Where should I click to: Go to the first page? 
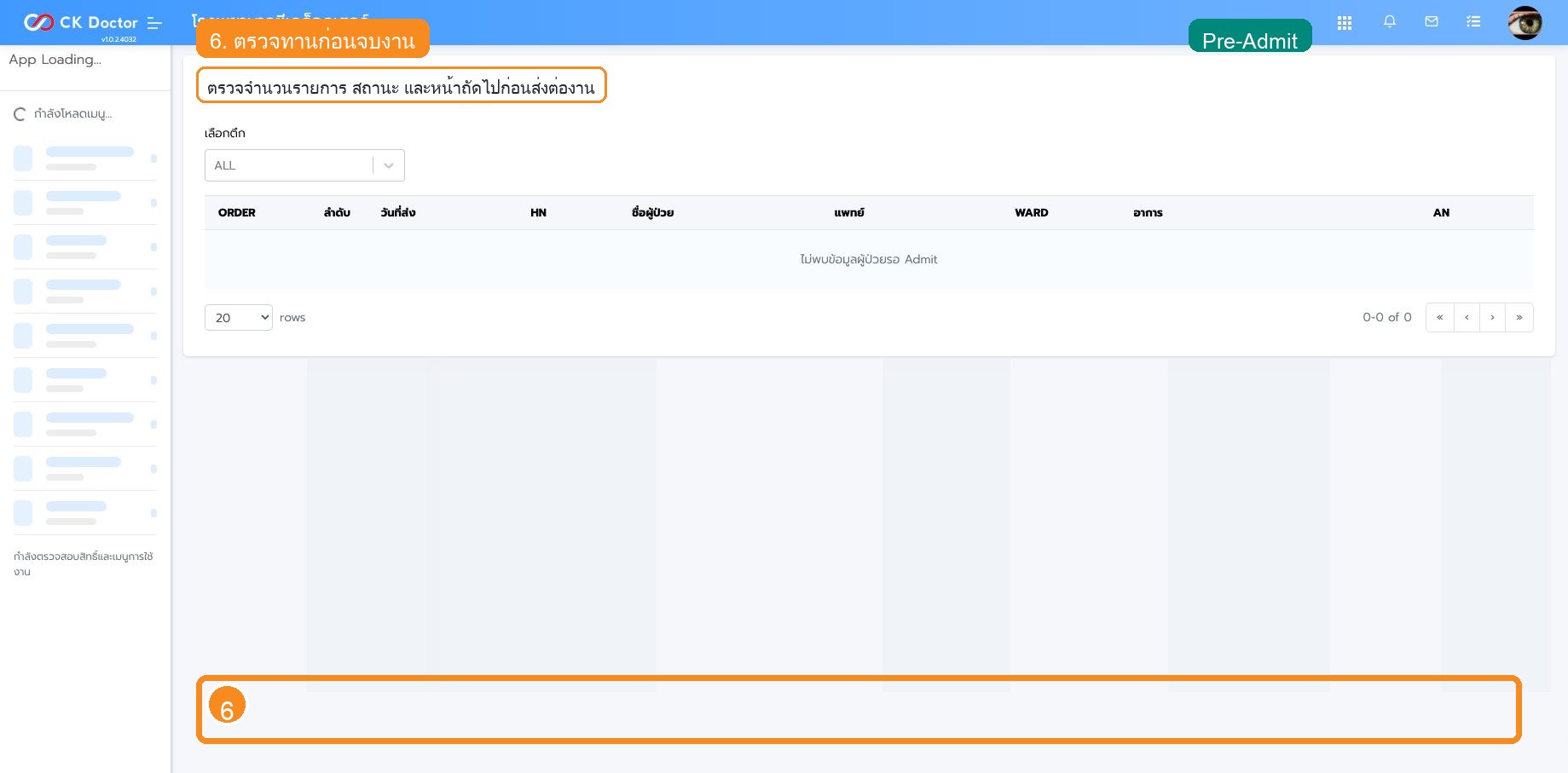point(1439,317)
